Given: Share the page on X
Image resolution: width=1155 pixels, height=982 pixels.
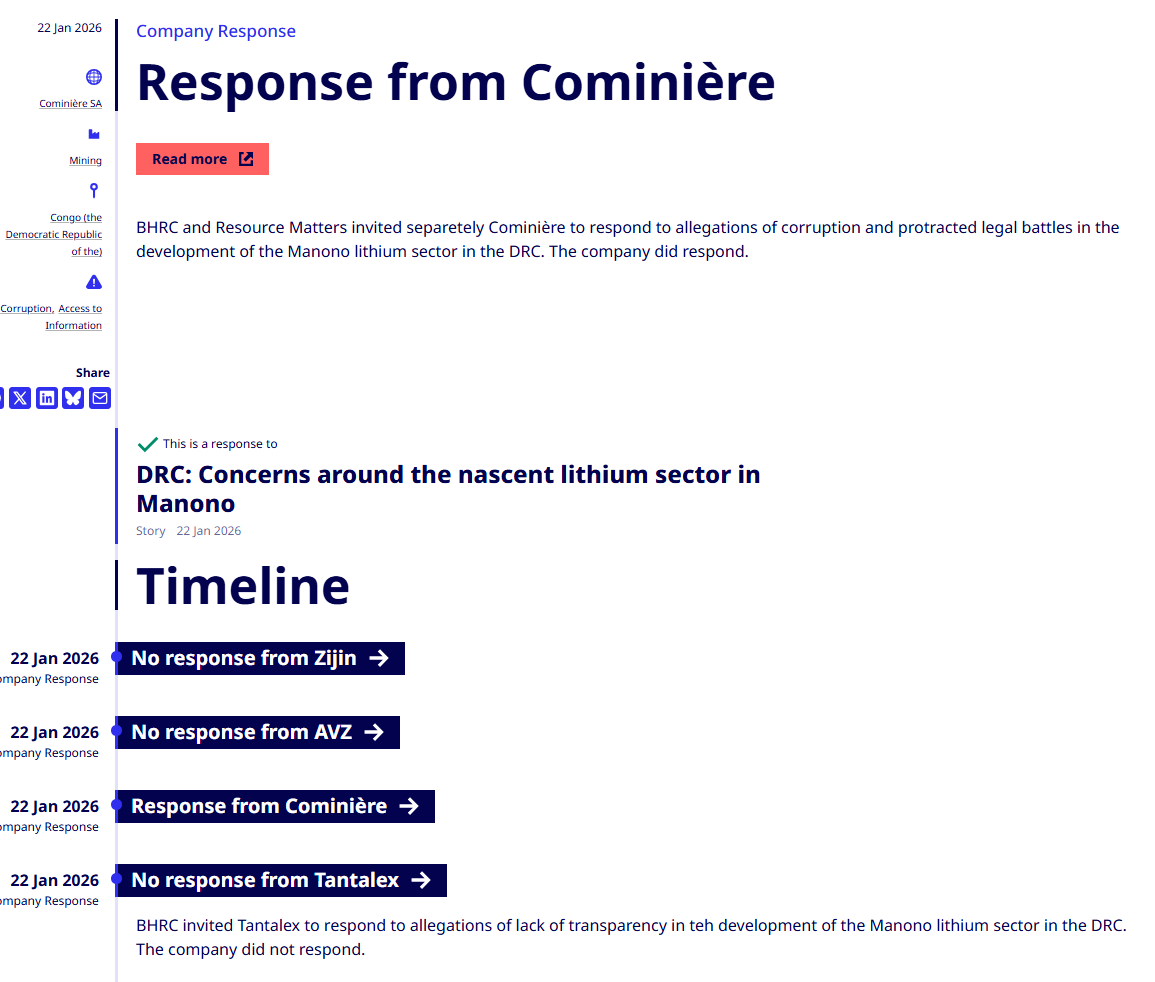Looking at the screenshot, I should click(20, 398).
